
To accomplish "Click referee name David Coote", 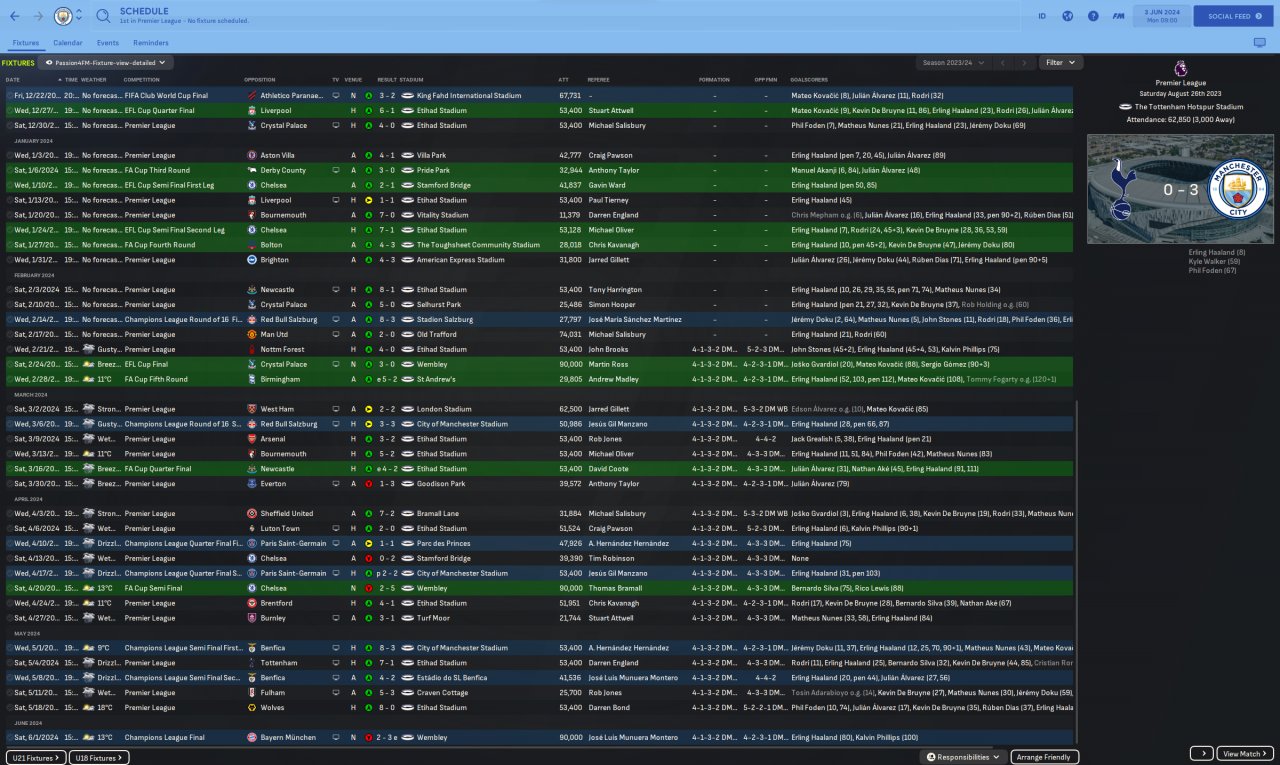I will click(607, 469).
